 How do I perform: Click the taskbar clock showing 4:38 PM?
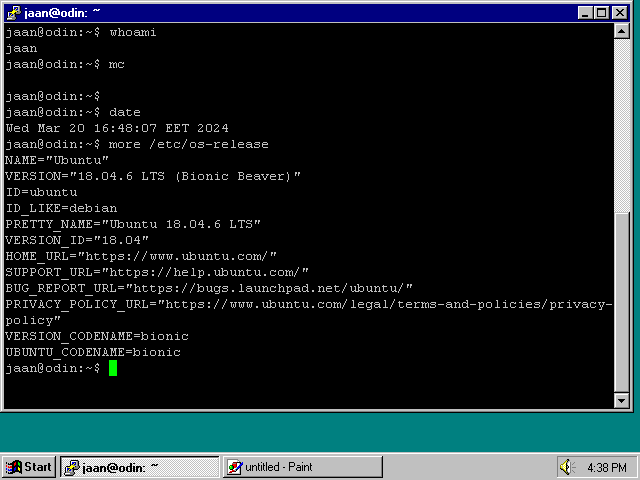click(606, 467)
